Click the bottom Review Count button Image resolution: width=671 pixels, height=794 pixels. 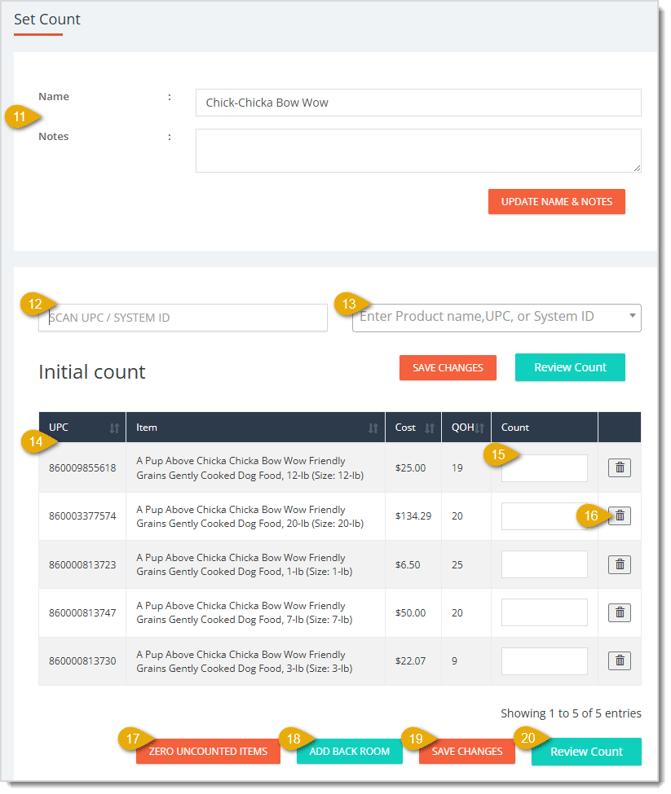pyautogui.click(x=586, y=751)
